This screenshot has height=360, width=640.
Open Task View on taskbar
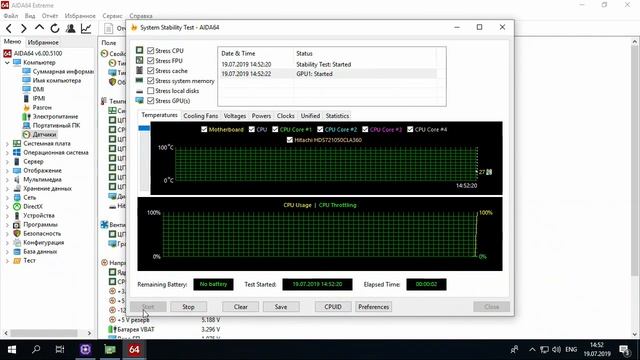tap(60, 349)
